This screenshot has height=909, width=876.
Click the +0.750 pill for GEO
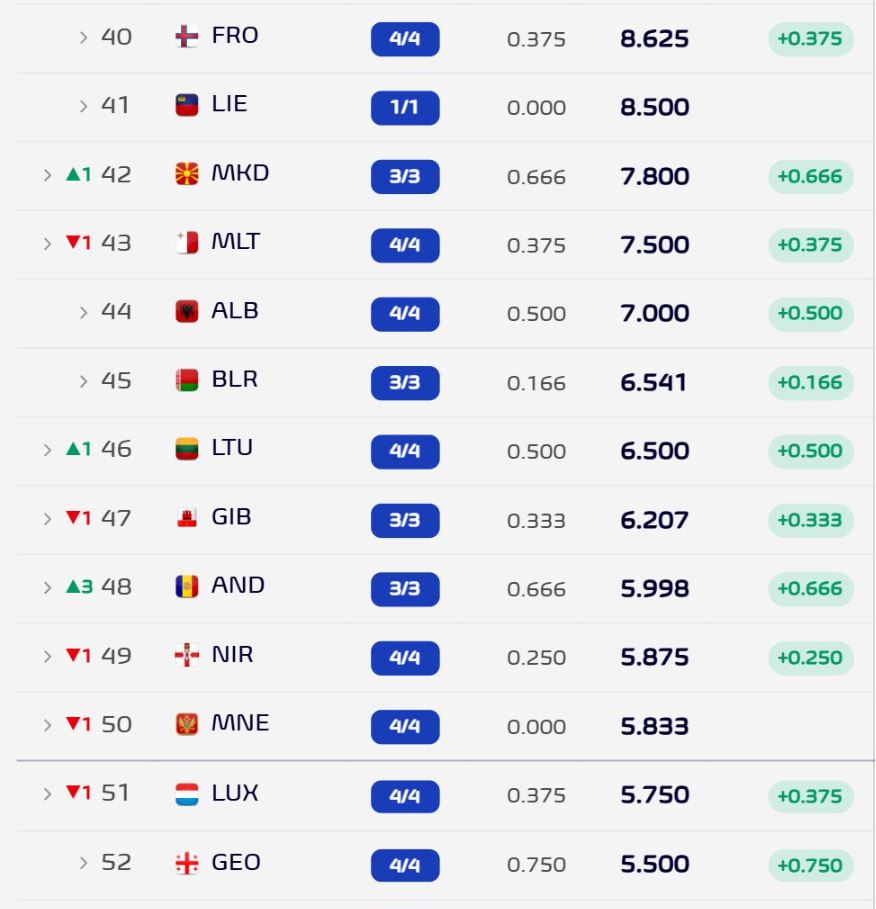click(x=810, y=866)
